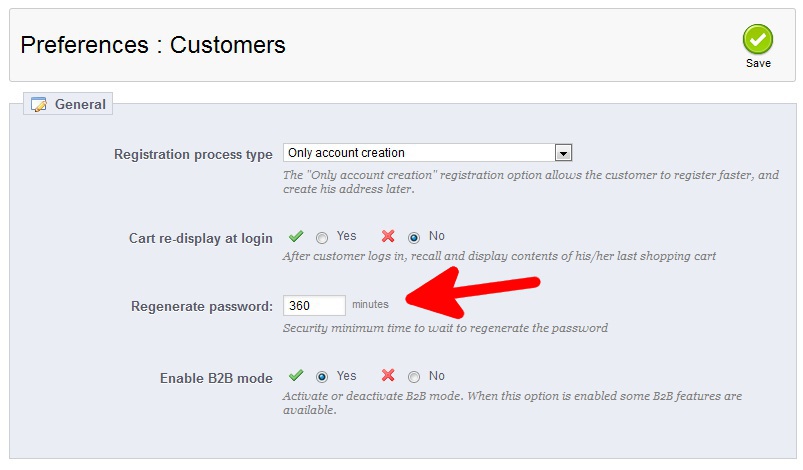This screenshot has width=803, height=470.
Task: Click the dropdown arrow of registration type
Action: pyautogui.click(x=563, y=153)
